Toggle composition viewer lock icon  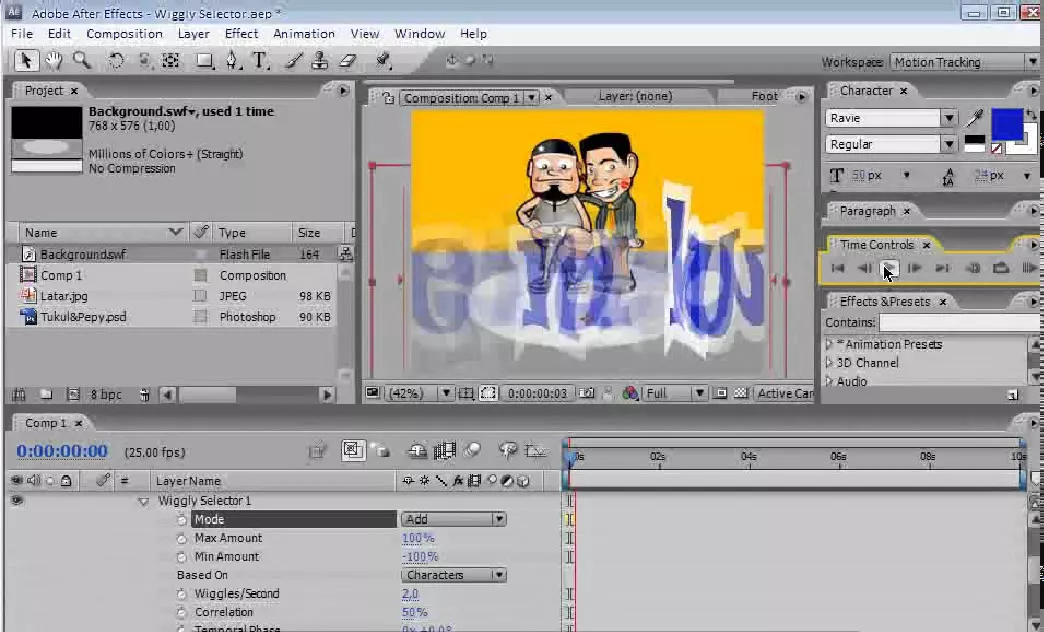point(389,99)
